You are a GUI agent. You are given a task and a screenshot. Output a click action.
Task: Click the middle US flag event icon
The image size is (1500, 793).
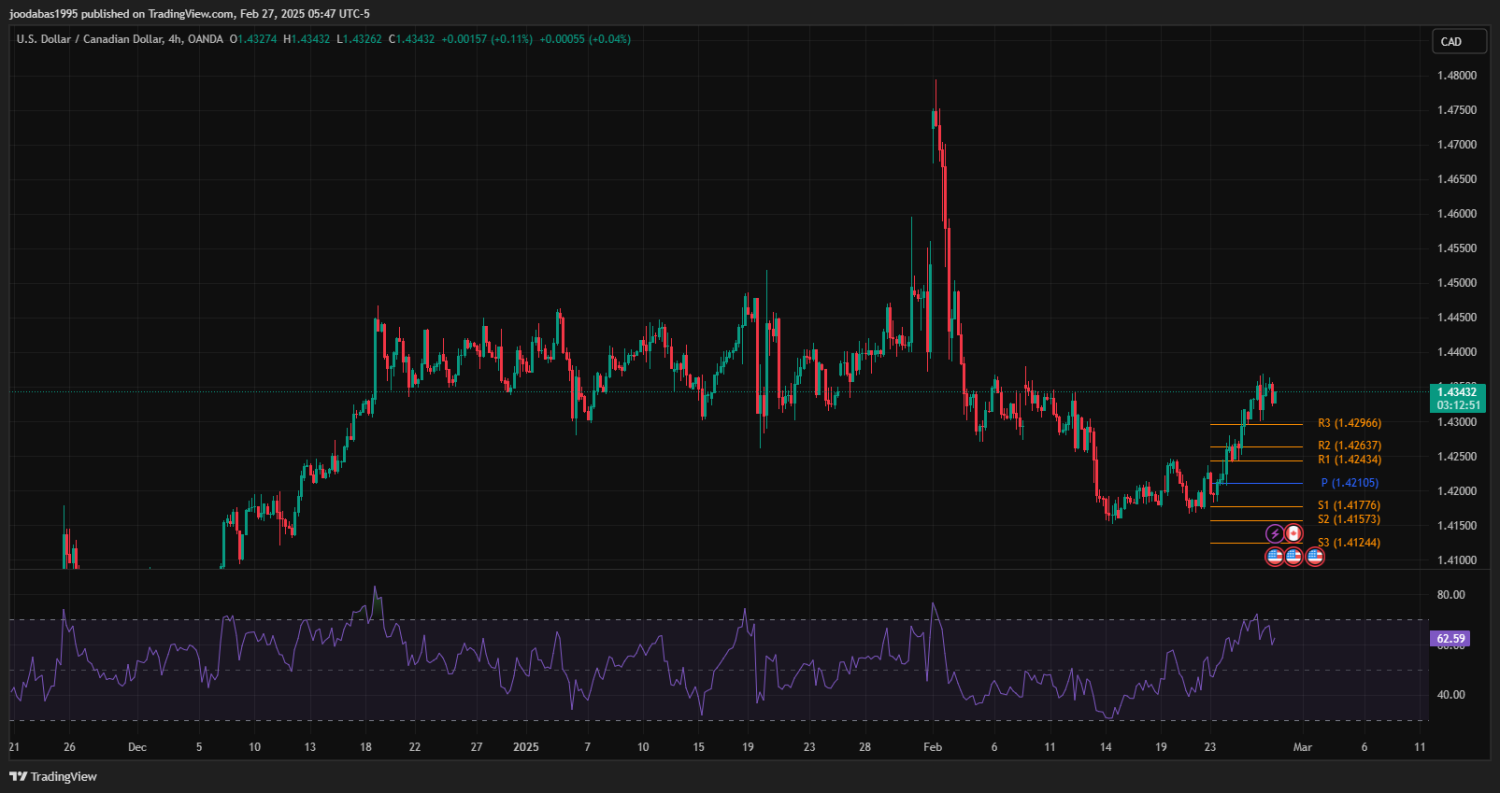tap(1294, 556)
